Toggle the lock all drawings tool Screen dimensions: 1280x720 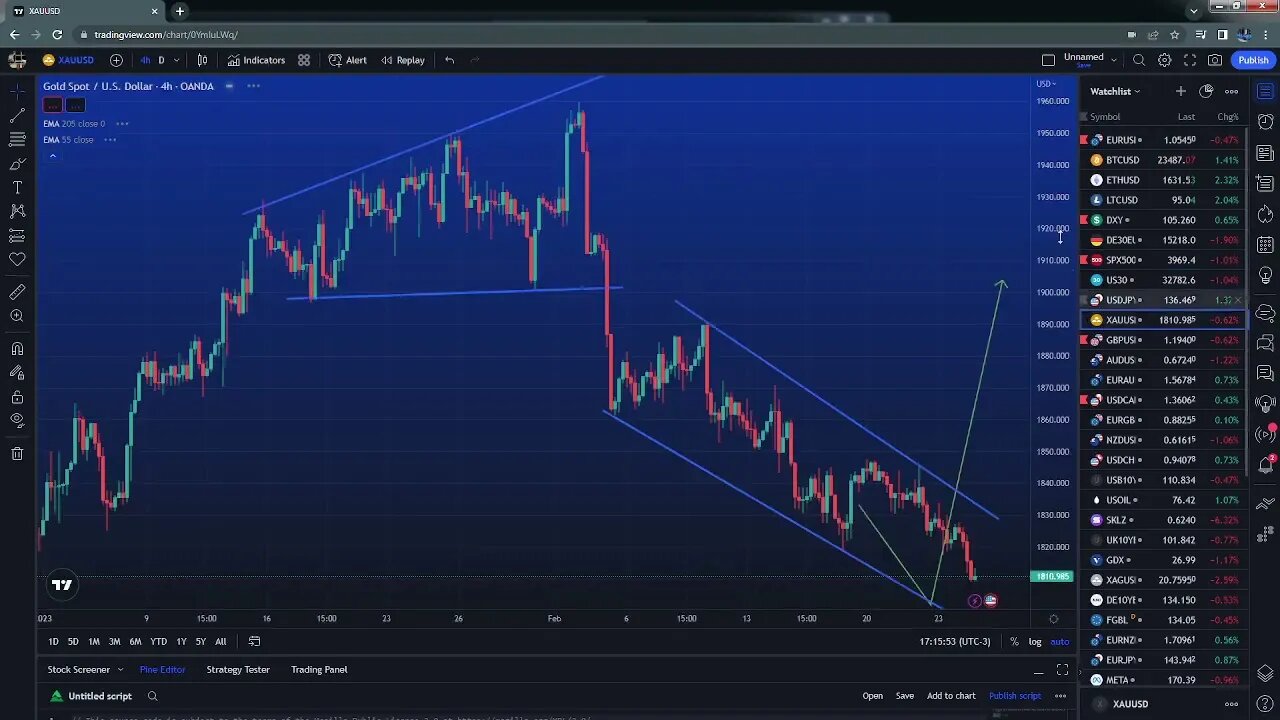pyautogui.click(x=17, y=397)
